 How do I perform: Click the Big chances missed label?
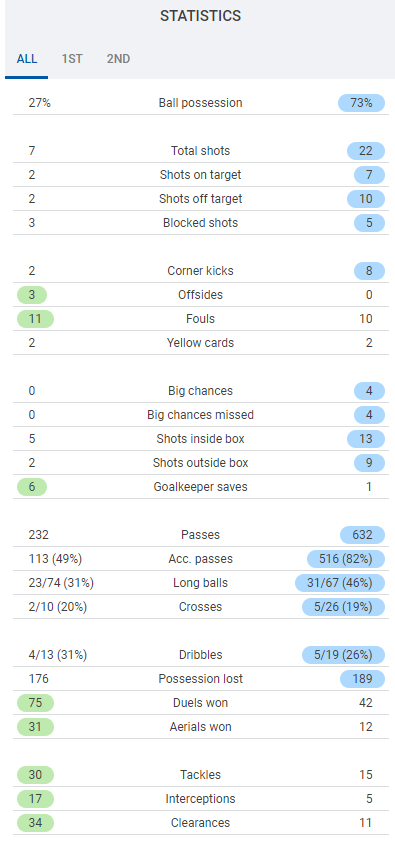200,415
